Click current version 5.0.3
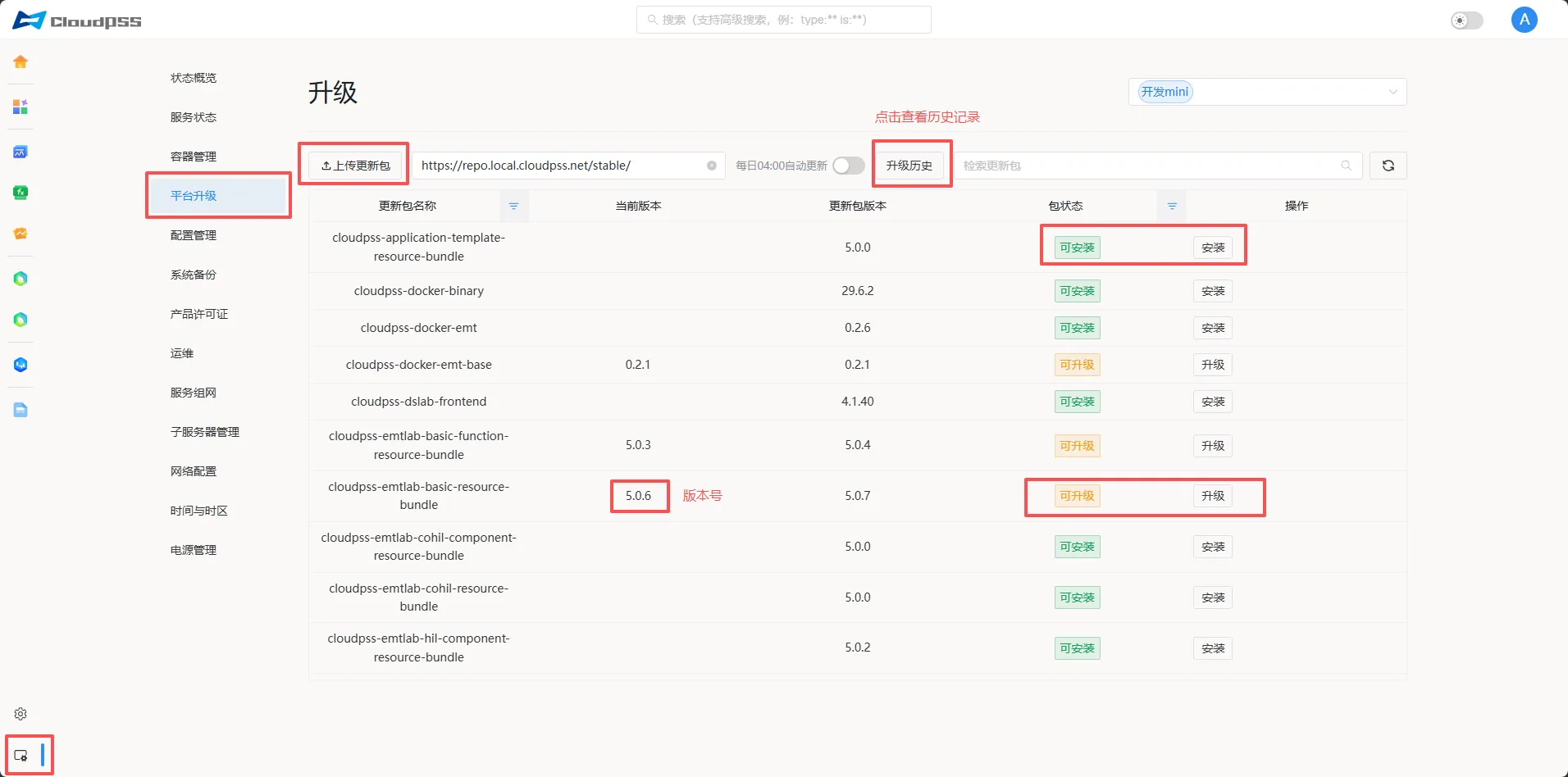Viewport: 1568px width, 777px height. pos(638,445)
